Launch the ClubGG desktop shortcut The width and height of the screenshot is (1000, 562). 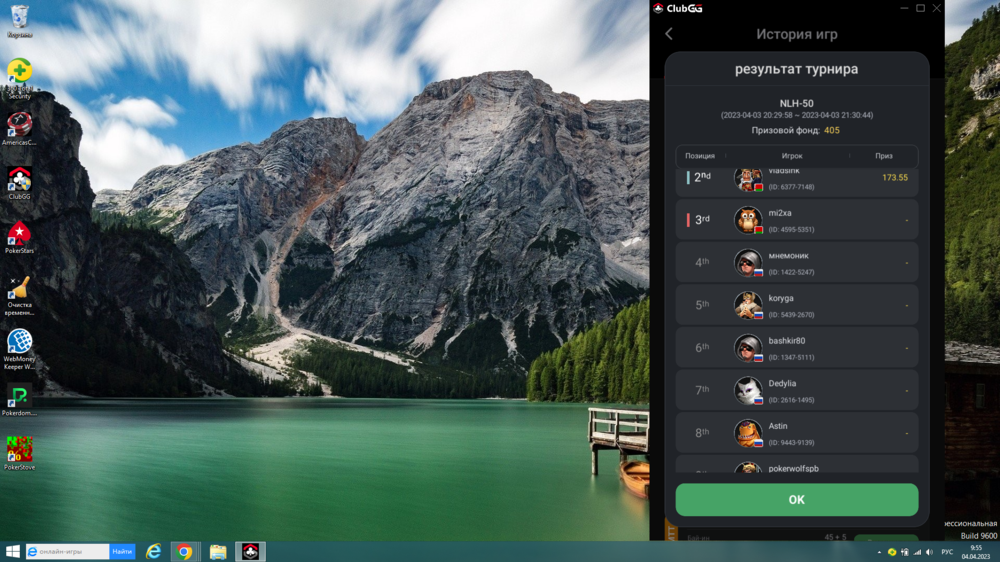point(19,180)
